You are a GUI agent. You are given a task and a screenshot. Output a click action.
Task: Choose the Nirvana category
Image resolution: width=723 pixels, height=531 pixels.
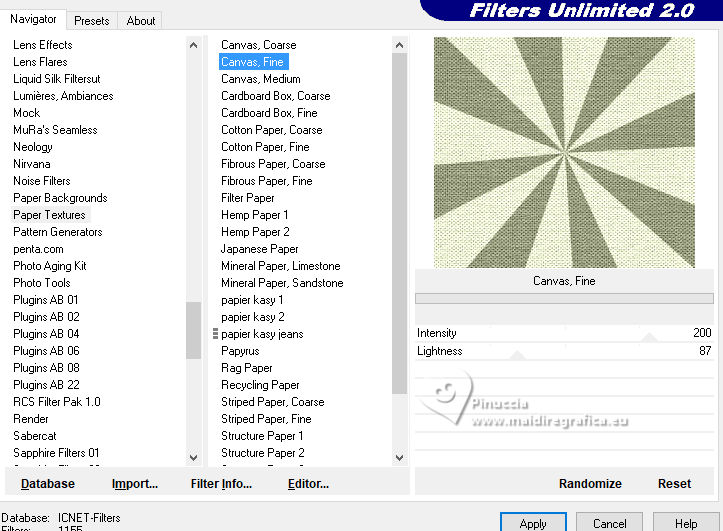click(32, 164)
